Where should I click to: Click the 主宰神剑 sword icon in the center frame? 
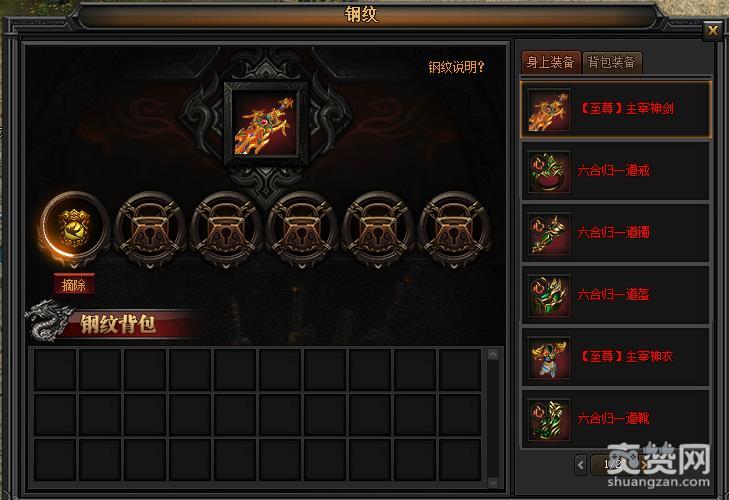(265, 124)
